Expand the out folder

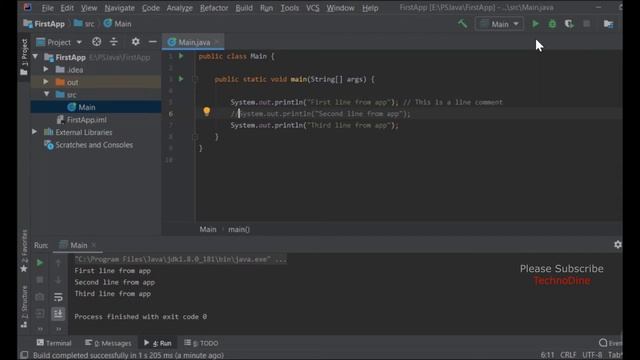pos(46,82)
